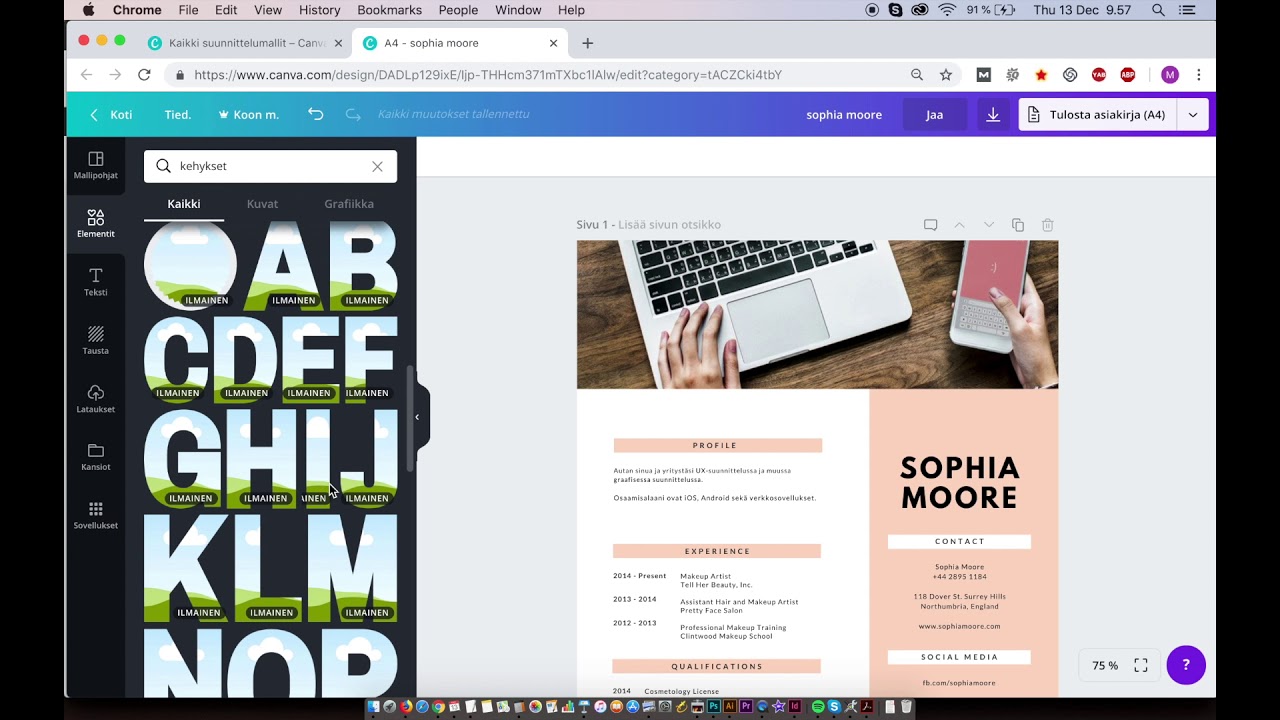Select the letter B frame
The image size is (1280, 720).
coord(364,266)
